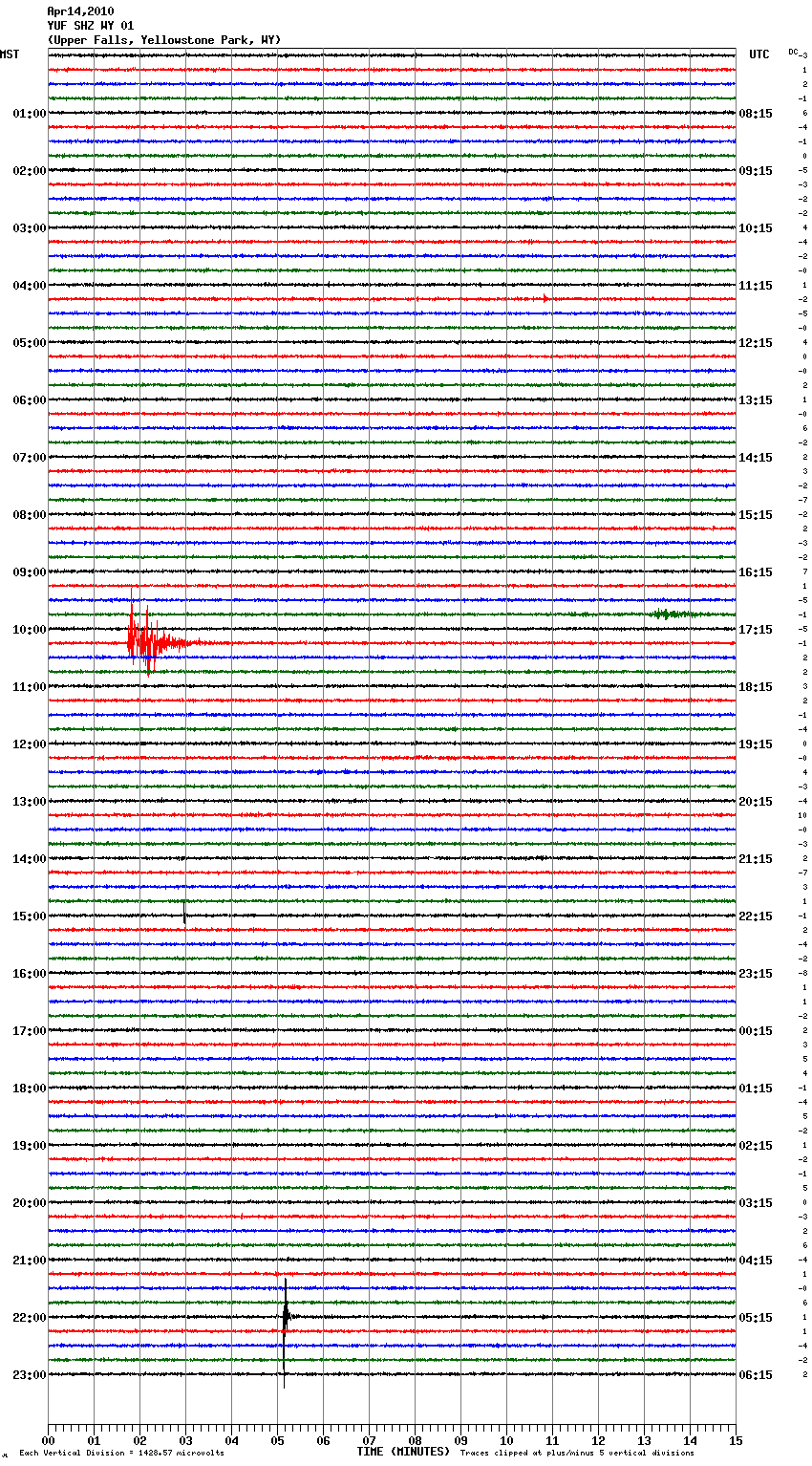Click the 23:15 UTC time label
Screen dimensions: 812x1466
[756, 974]
